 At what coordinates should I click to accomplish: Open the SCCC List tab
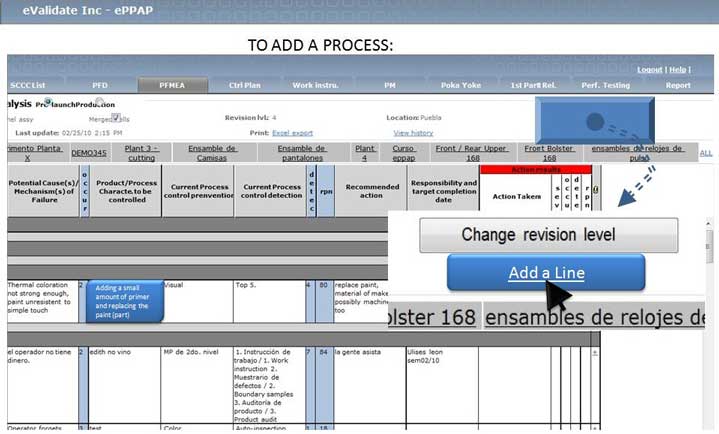coord(28,85)
